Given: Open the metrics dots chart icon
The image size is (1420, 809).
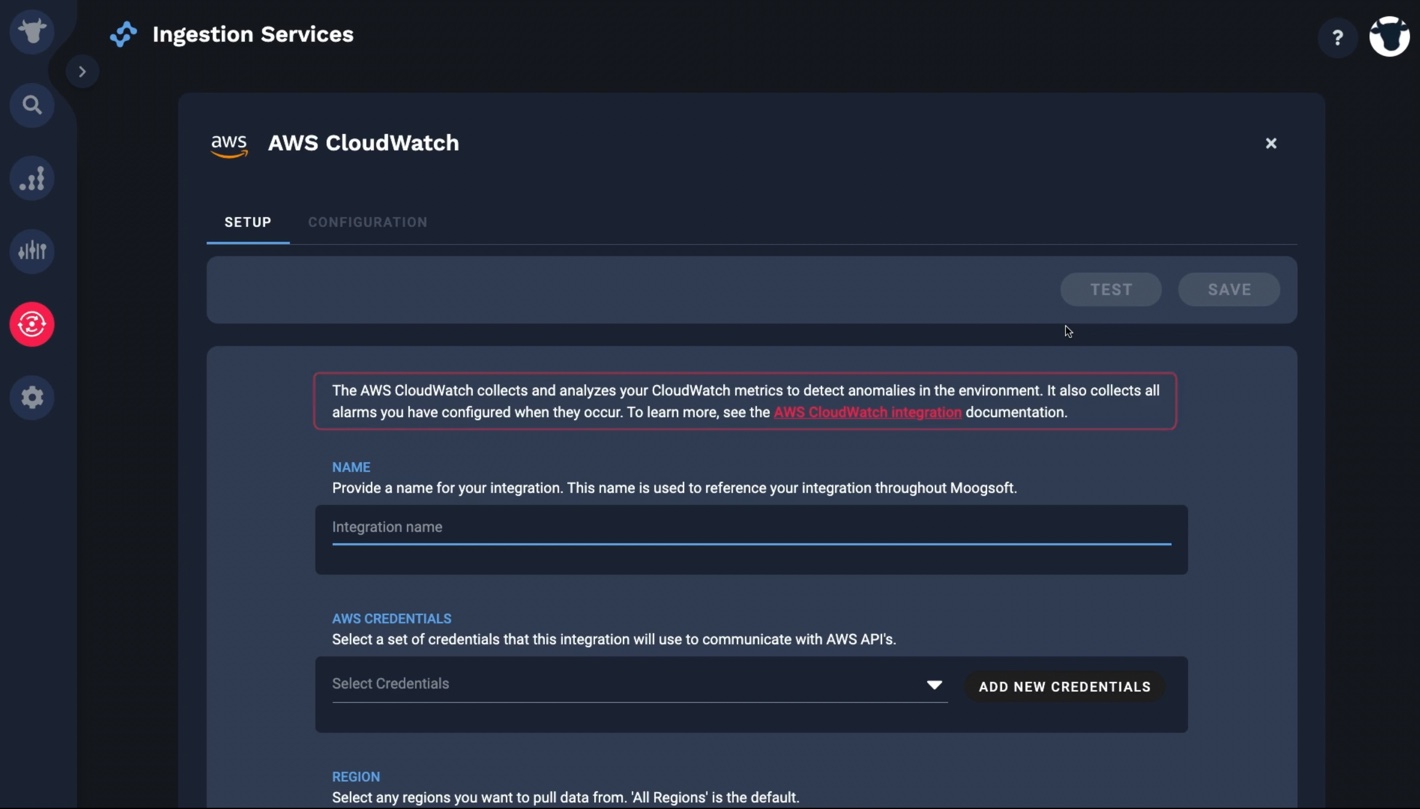Looking at the screenshot, I should [x=32, y=178].
